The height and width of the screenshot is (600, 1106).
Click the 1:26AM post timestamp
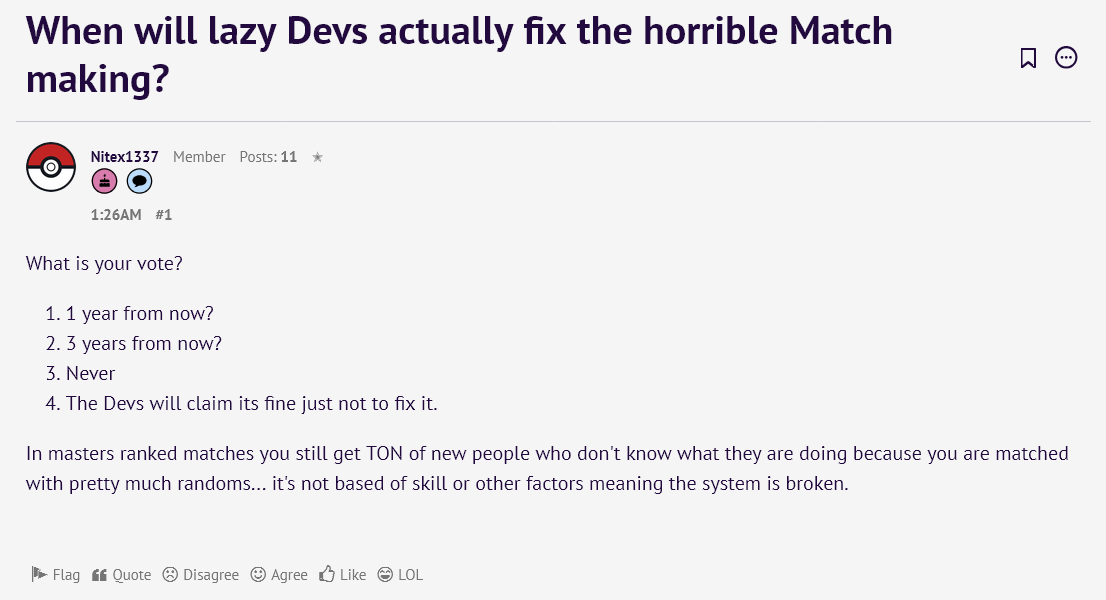tap(116, 215)
